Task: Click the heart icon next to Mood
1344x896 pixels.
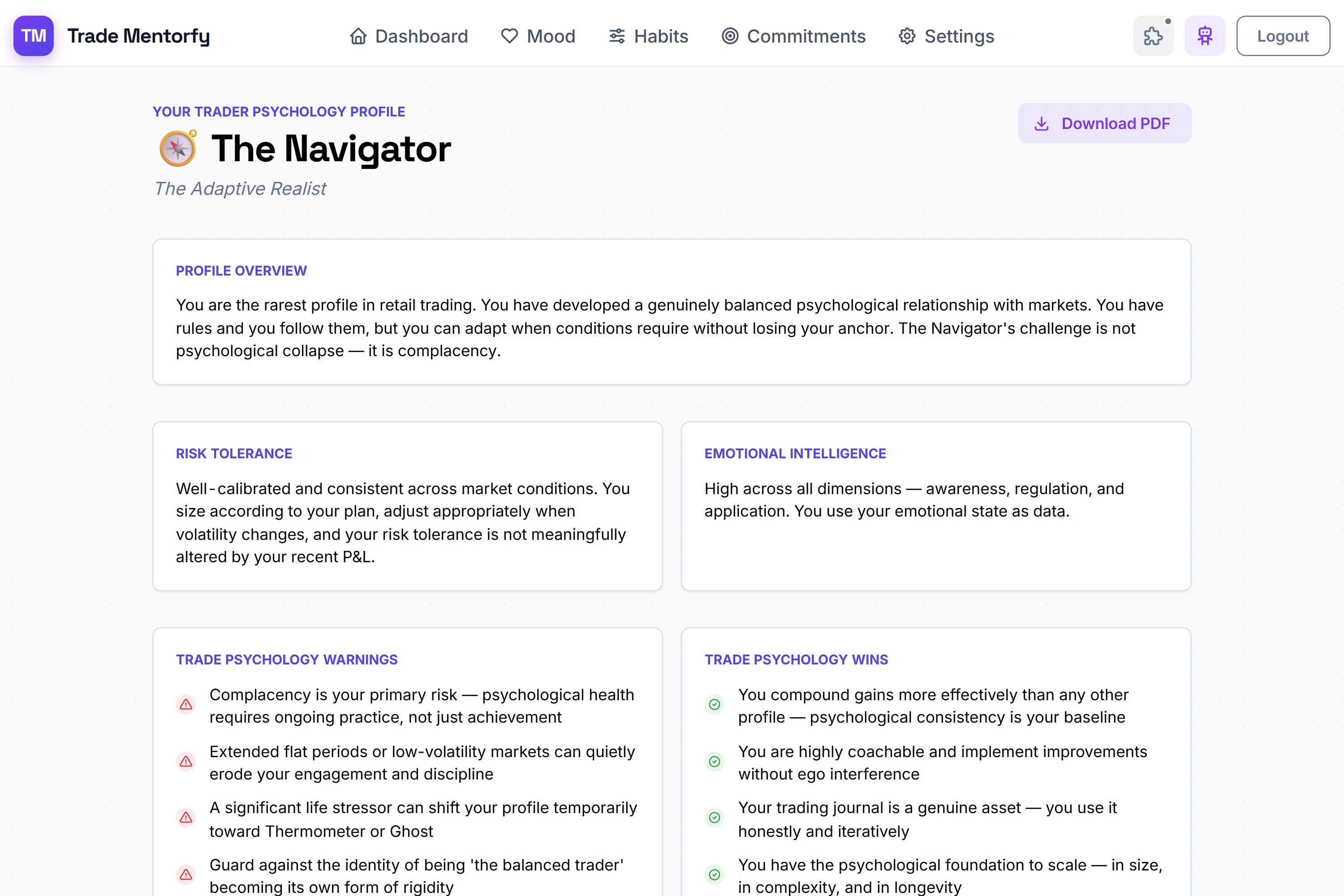Action: [x=509, y=36]
